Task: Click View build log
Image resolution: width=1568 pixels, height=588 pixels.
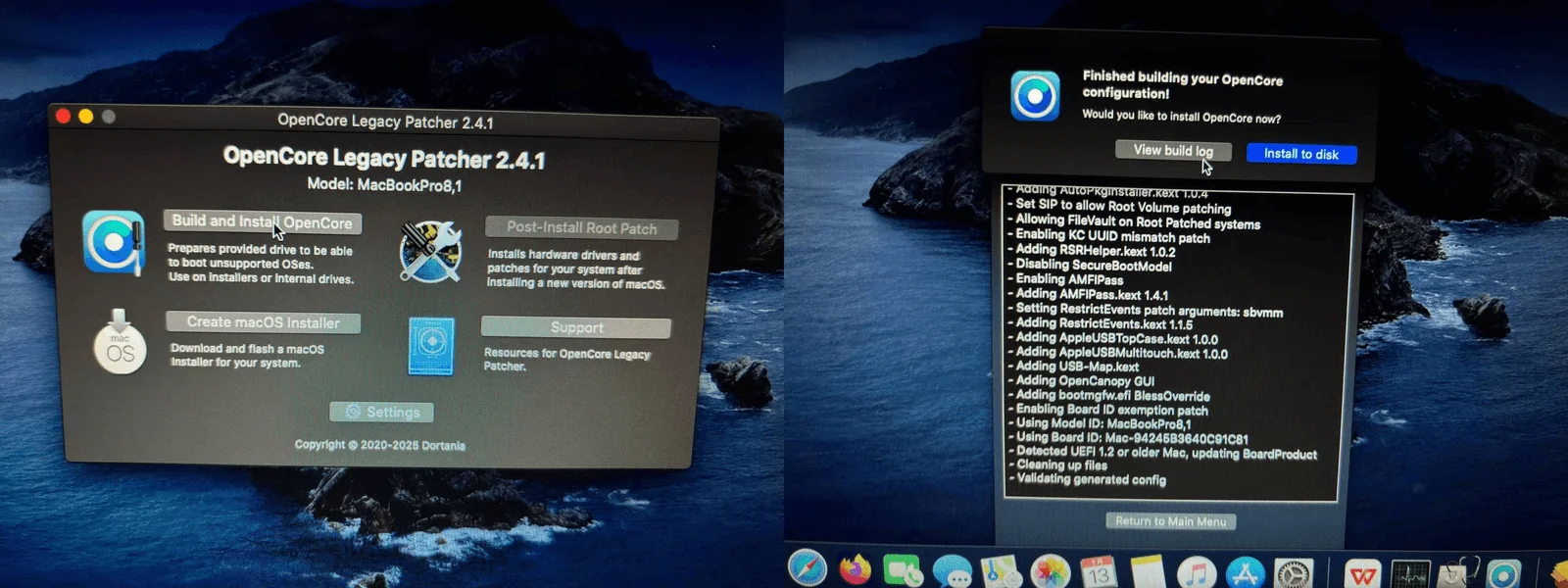Action: click(x=1173, y=150)
